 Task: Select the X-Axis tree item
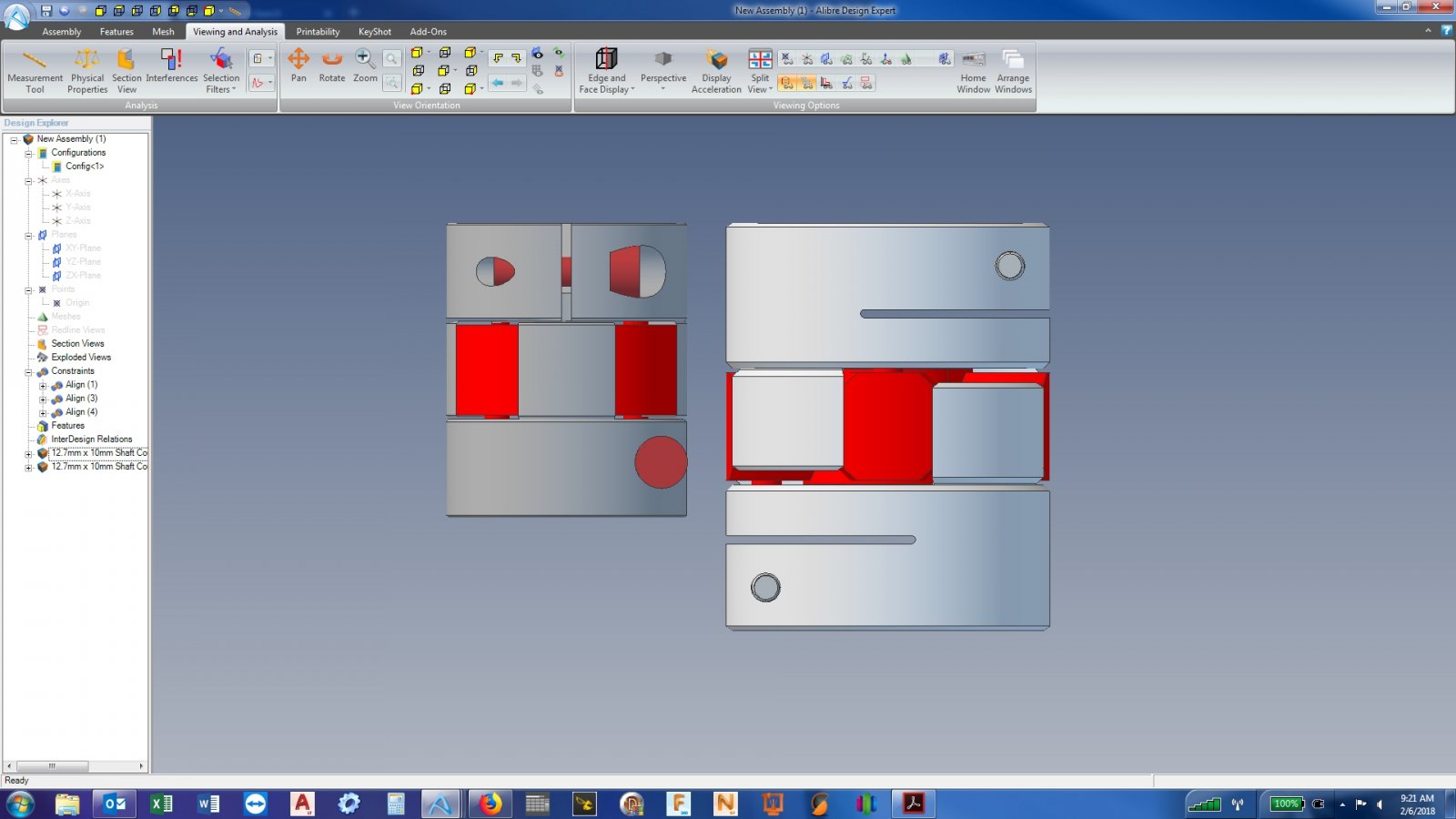coord(77,194)
